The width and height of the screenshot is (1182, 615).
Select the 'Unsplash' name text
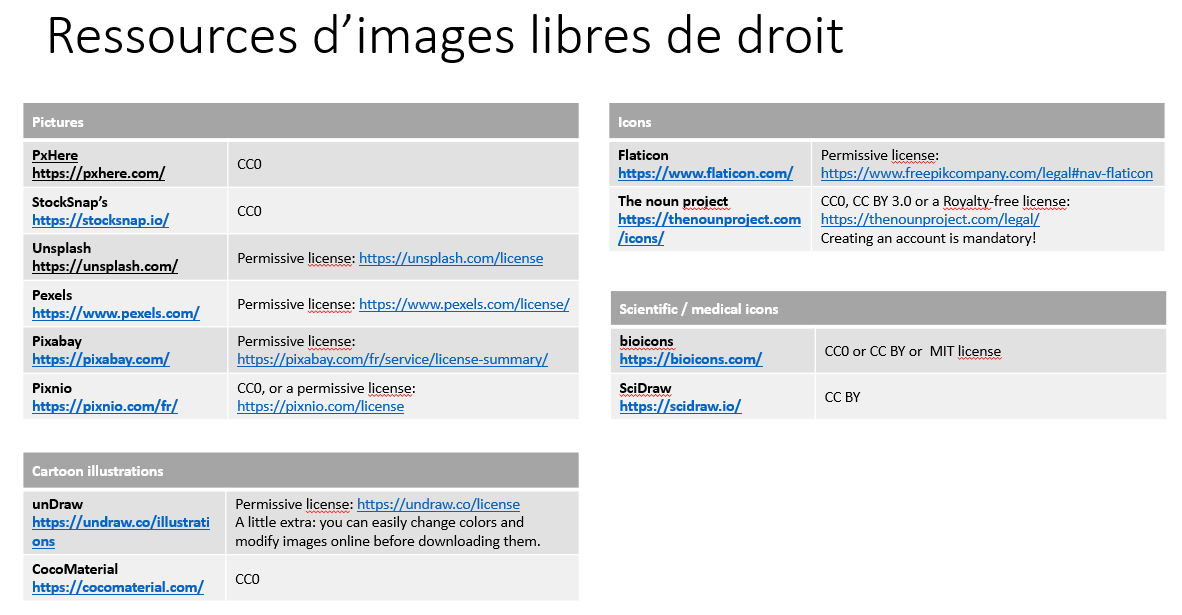[x=61, y=248]
